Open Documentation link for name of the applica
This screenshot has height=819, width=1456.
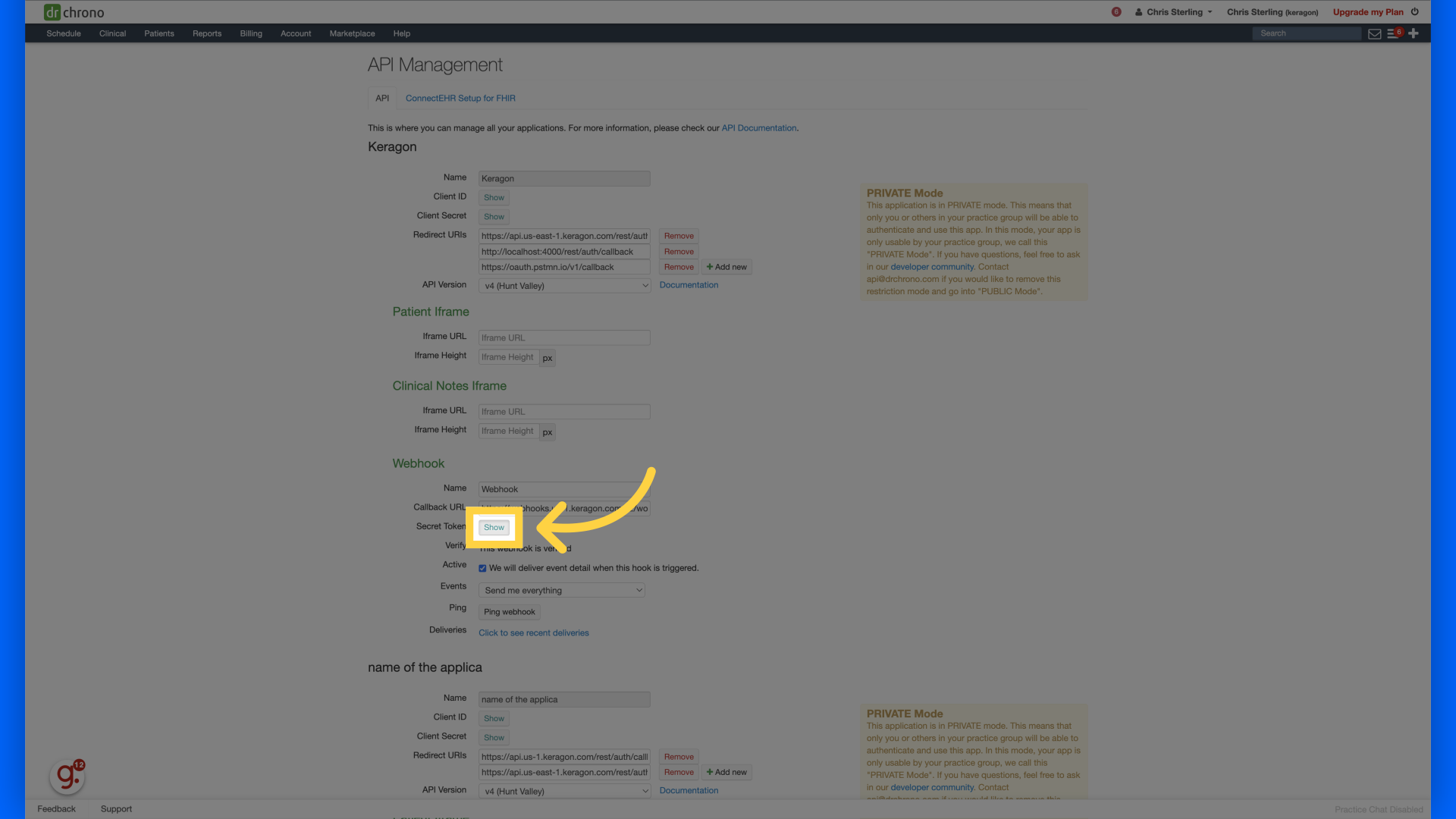[x=689, y=790]
